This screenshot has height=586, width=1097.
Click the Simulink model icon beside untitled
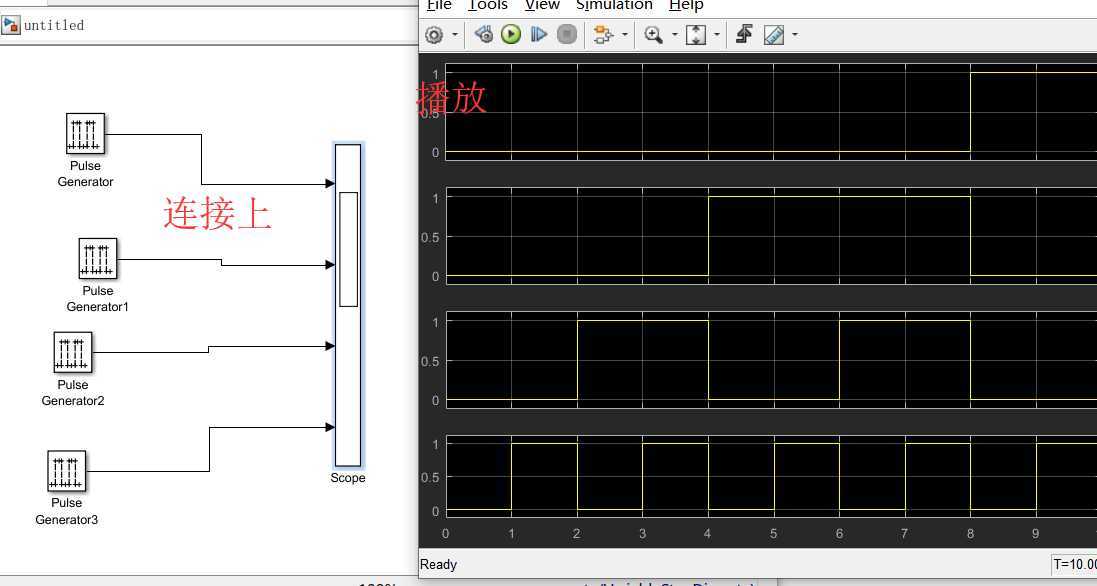(x=10, y=26)
